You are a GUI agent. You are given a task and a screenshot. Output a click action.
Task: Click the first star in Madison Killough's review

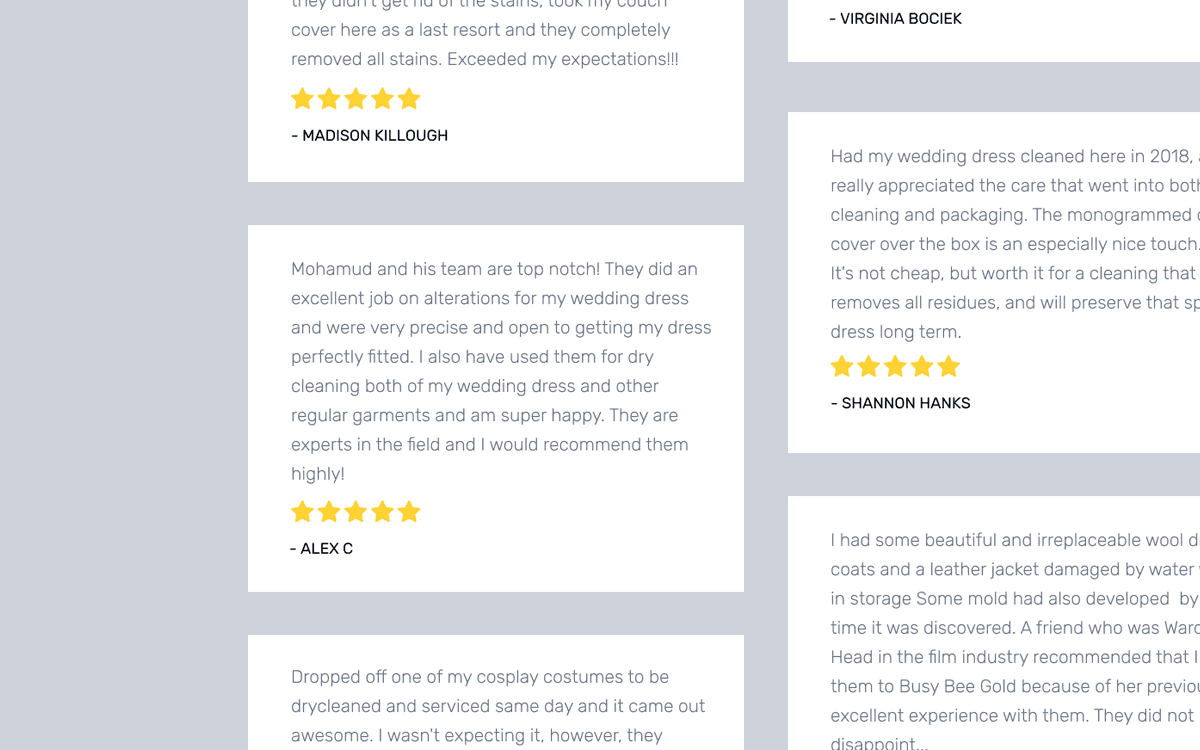(302, 99)
